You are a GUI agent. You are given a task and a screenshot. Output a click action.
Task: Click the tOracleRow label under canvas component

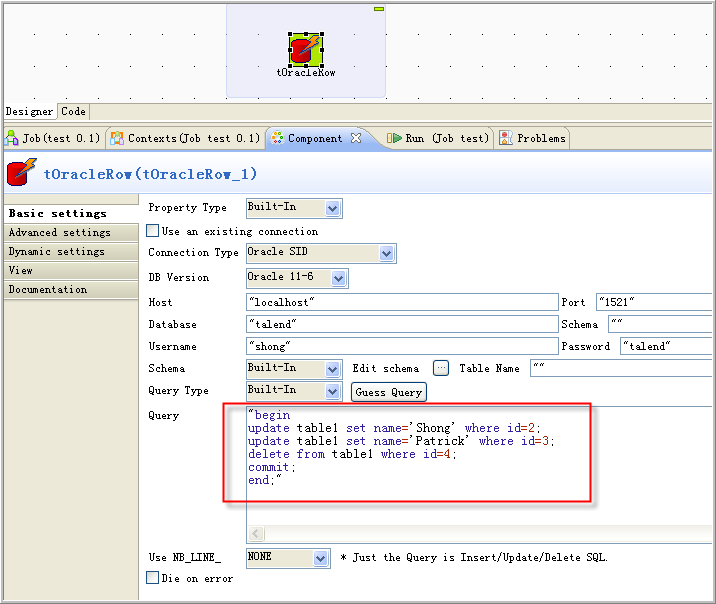pyautogui.click(x=305, y=73)
